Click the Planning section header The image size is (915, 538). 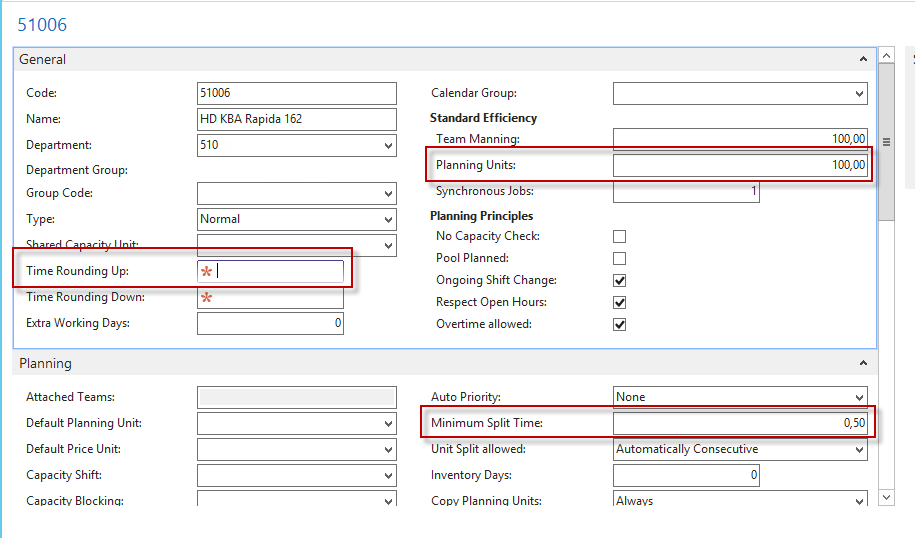pyautogui.click(x=445, y=364)
